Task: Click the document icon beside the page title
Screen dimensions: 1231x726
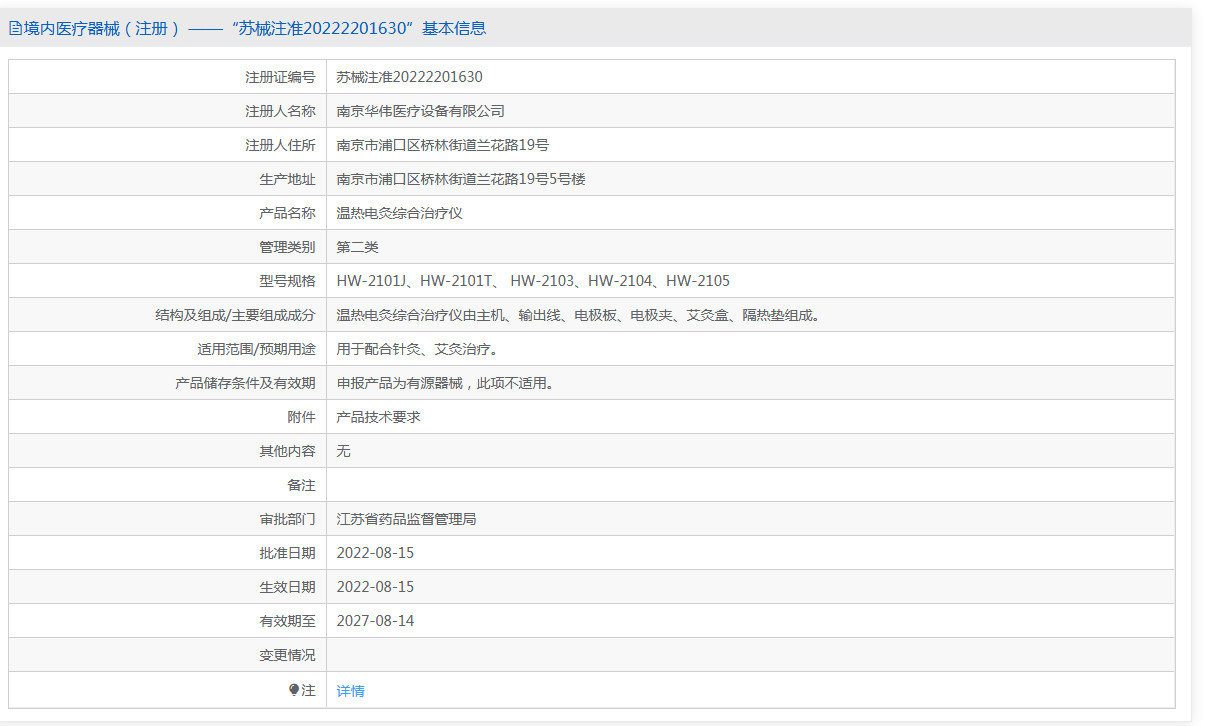Action: click(15, 29)
